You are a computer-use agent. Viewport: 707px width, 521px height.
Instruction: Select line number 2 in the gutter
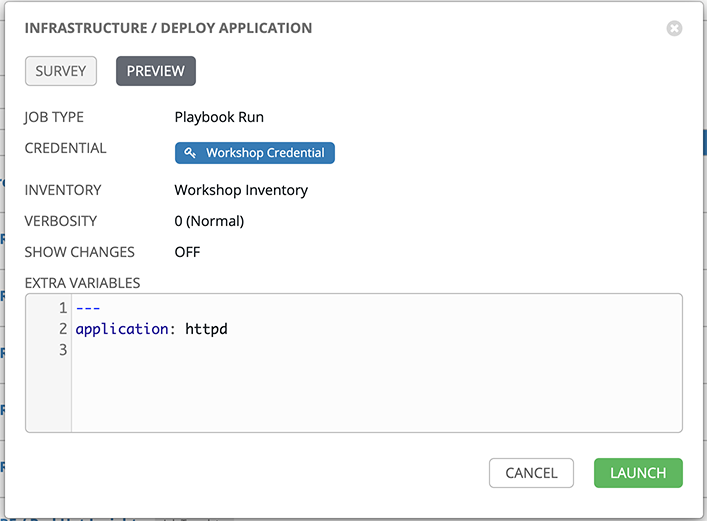click(62, 329)
